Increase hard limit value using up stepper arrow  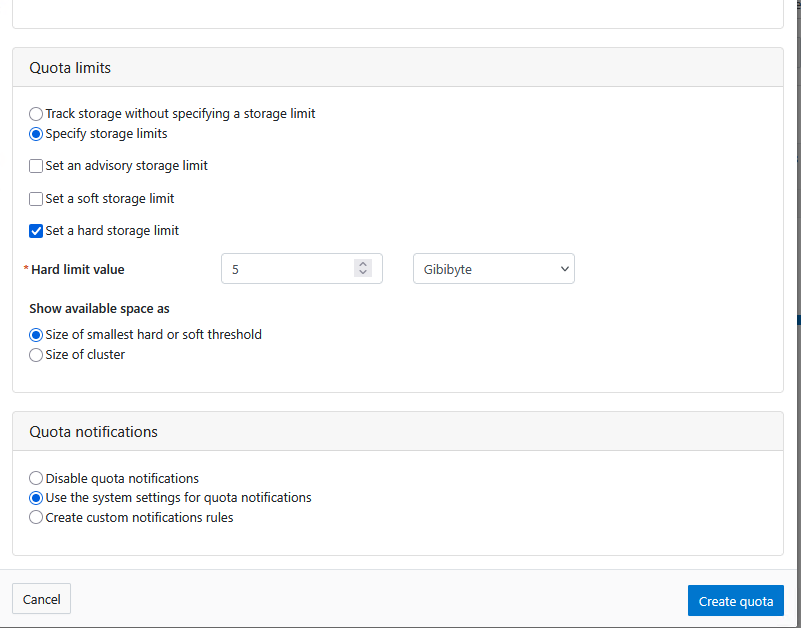(362, 263)
